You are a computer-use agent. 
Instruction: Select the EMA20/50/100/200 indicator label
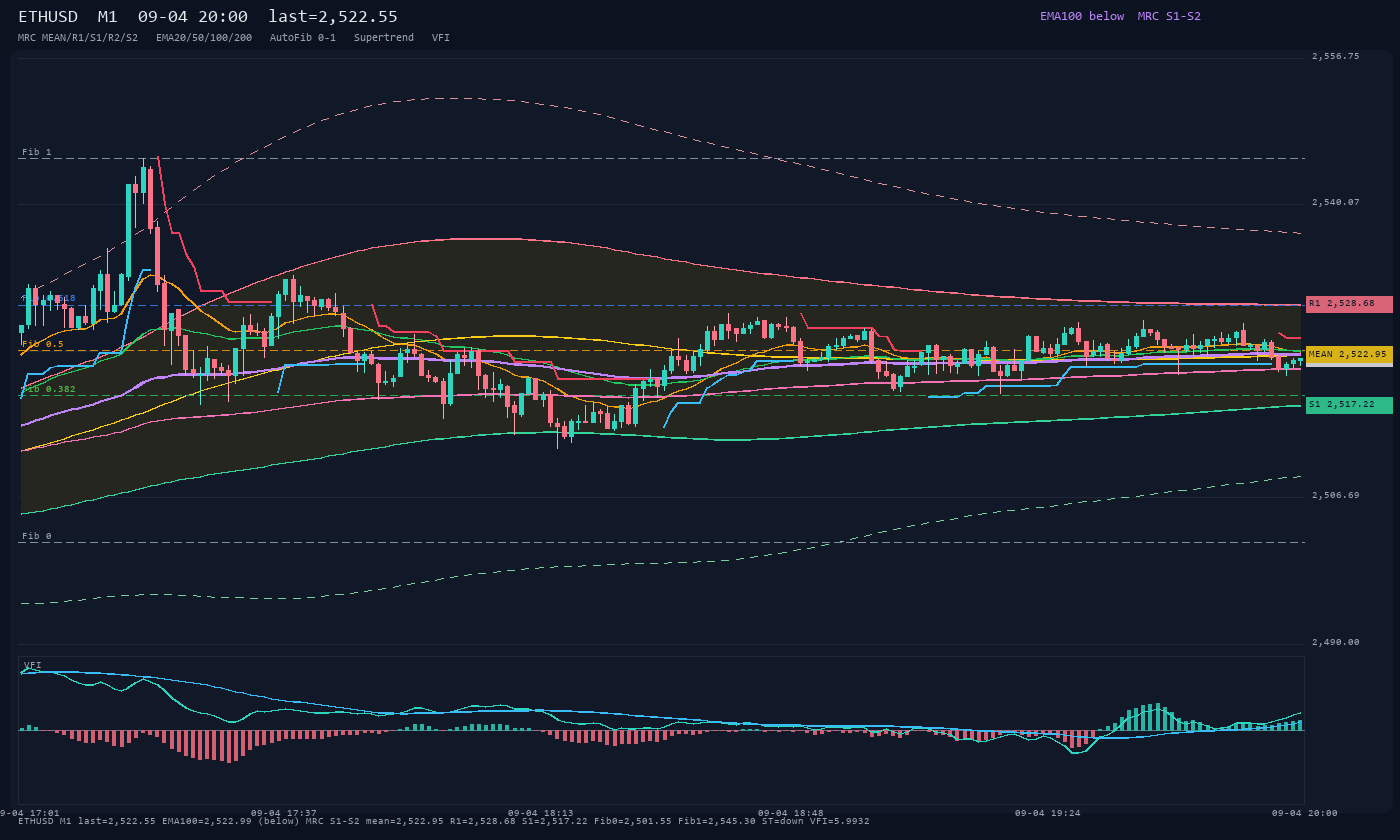click(204, 37)
